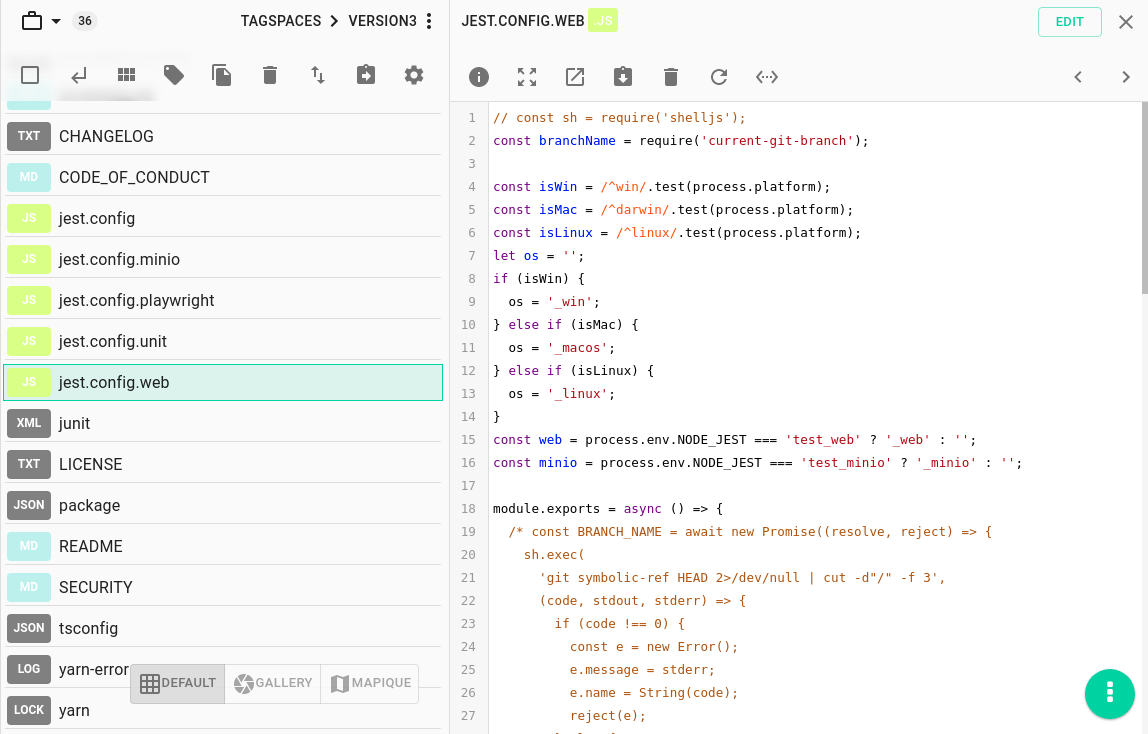Show file properties info icon

click(479, 77)
